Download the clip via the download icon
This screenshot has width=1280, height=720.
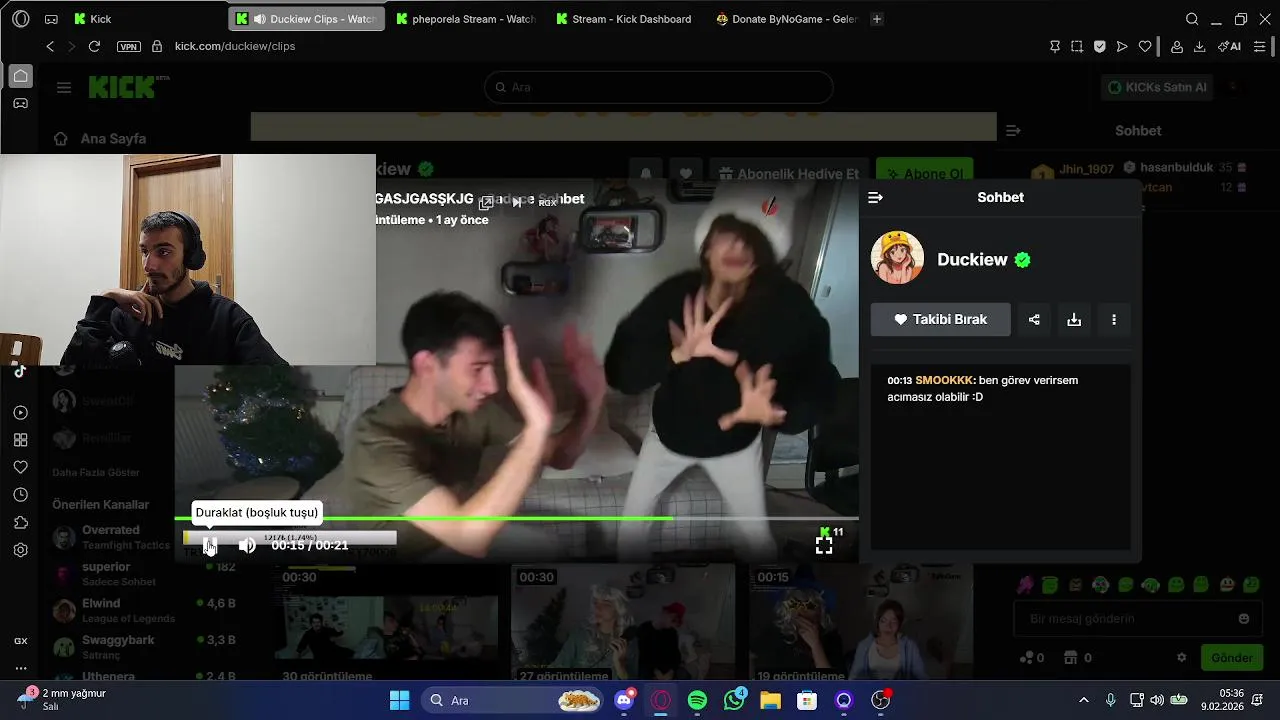tap(1074, 319)
